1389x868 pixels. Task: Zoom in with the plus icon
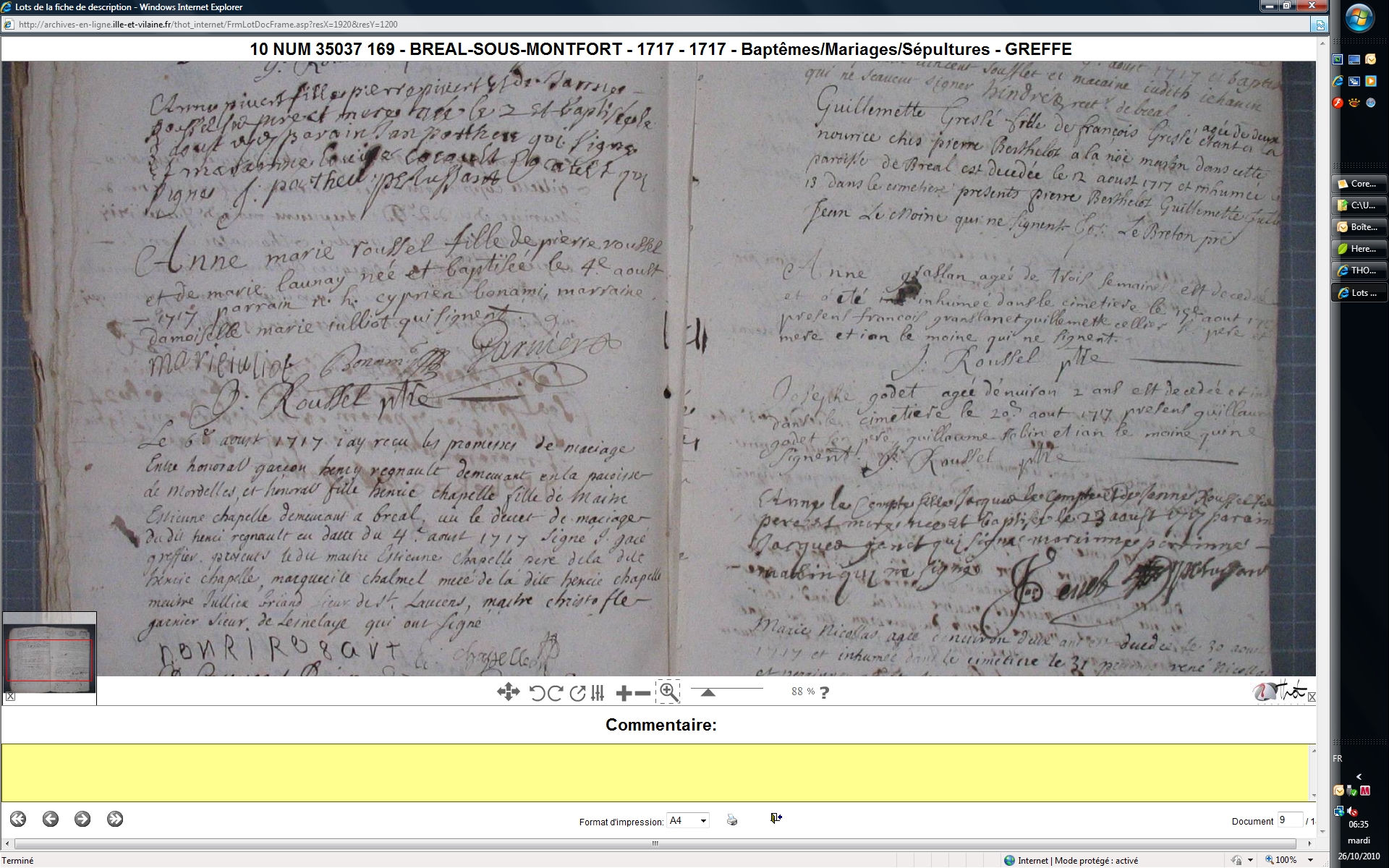(624, 693)
